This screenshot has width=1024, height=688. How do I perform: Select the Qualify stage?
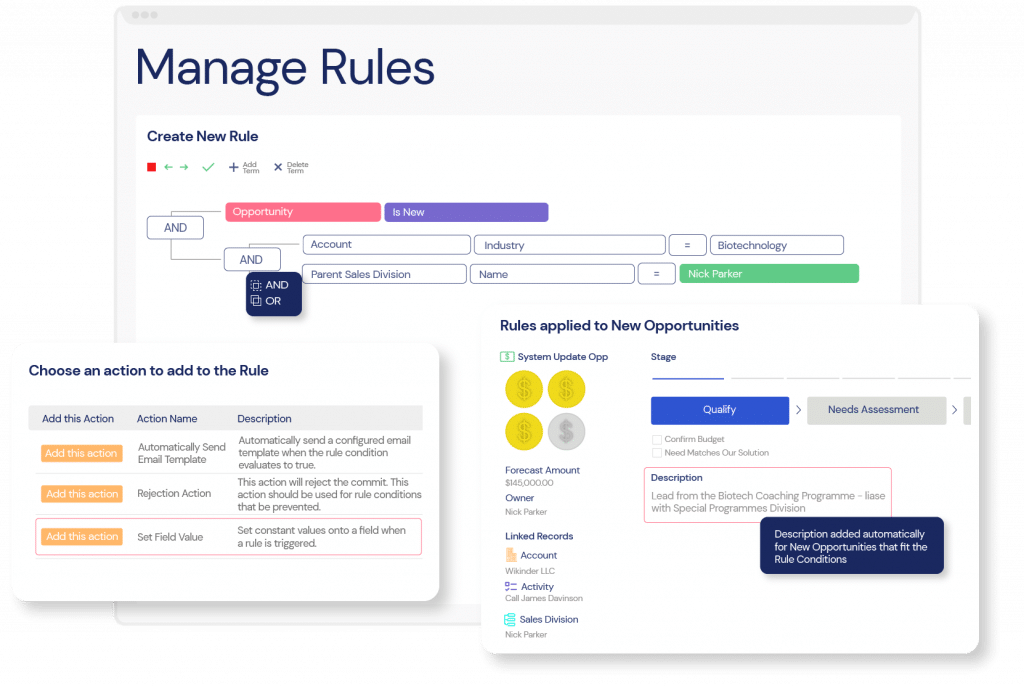[x=720, y=410]
